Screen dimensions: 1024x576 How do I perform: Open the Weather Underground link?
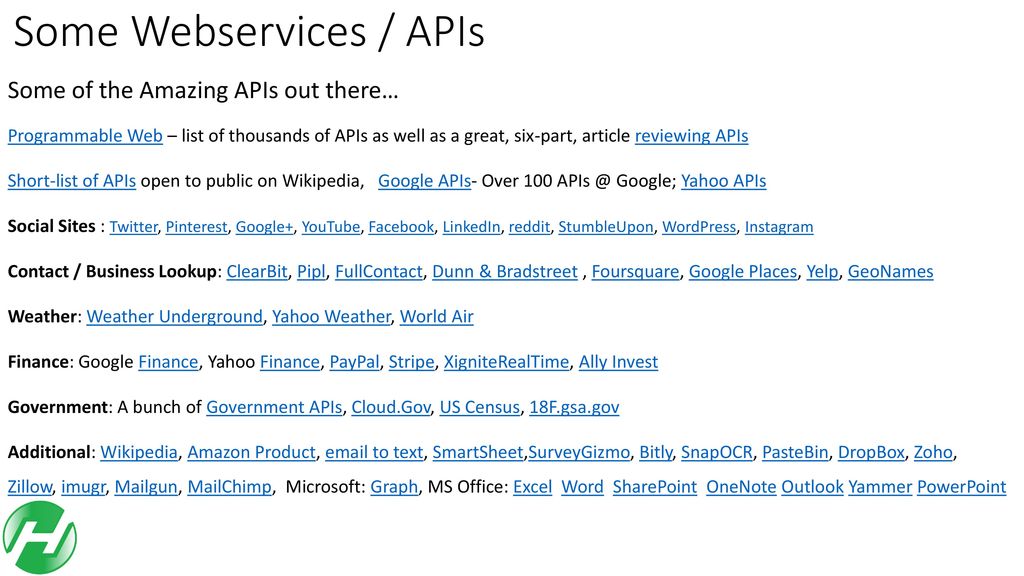click(x=174, y=317)
